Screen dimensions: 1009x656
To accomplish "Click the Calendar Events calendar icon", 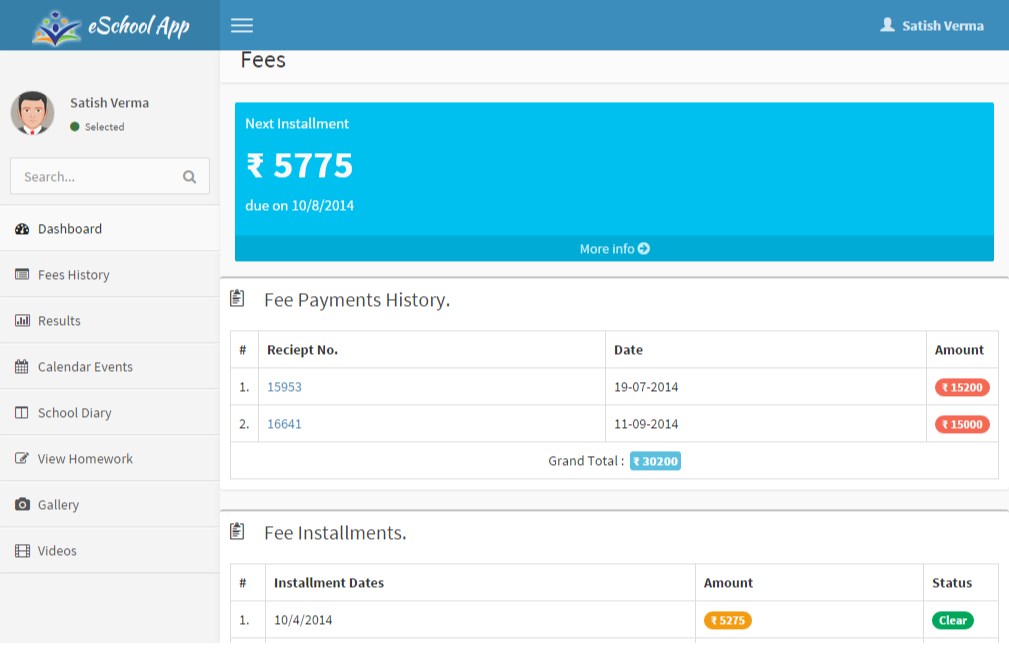I will click(22, 366).
